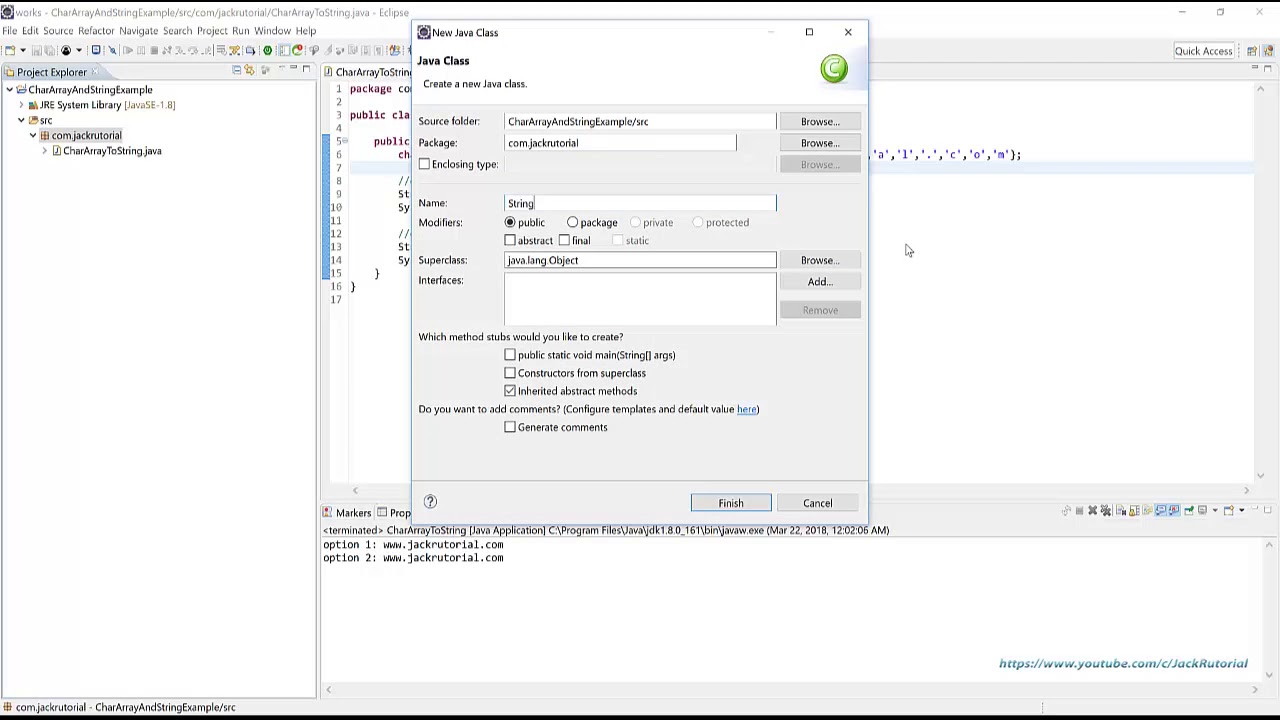Click the Save icon in the main toolbar
This screenshot has width=1280, height=720.
point(37,50)
